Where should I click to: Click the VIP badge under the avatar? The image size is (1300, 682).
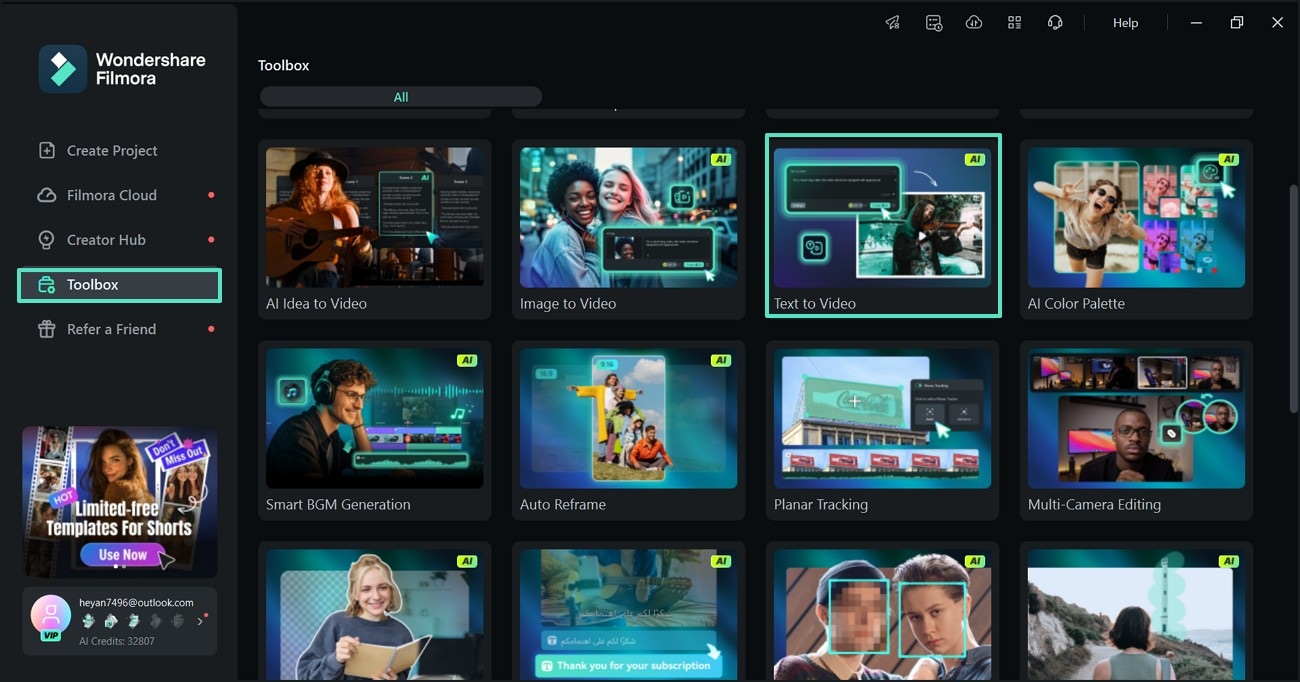[x=49, y=636]
